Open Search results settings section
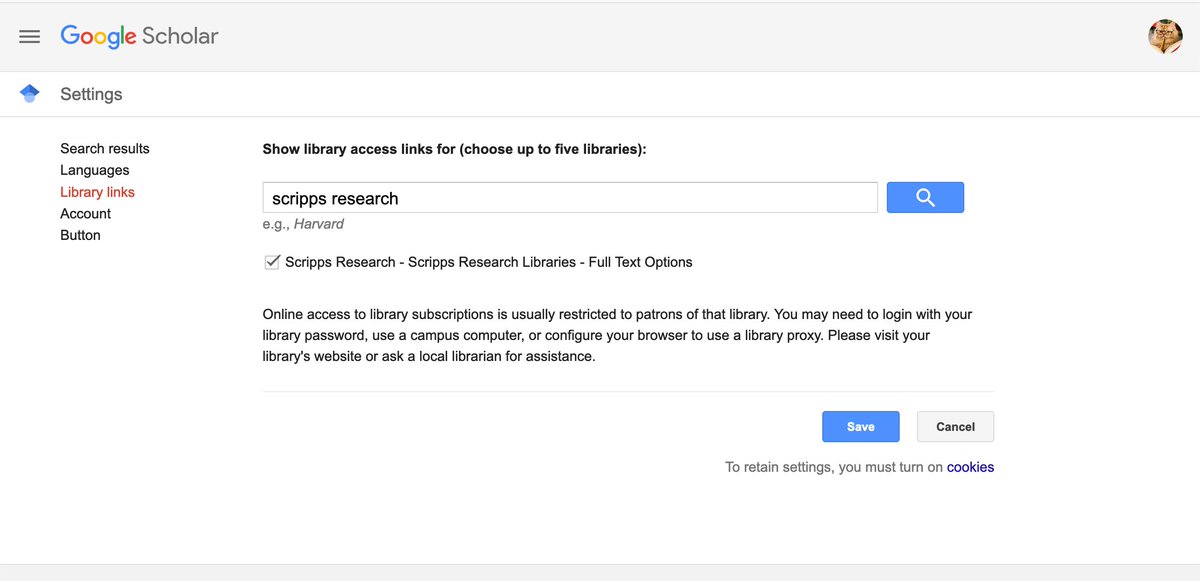This screenshot has width=1200, height=581. 105,148
